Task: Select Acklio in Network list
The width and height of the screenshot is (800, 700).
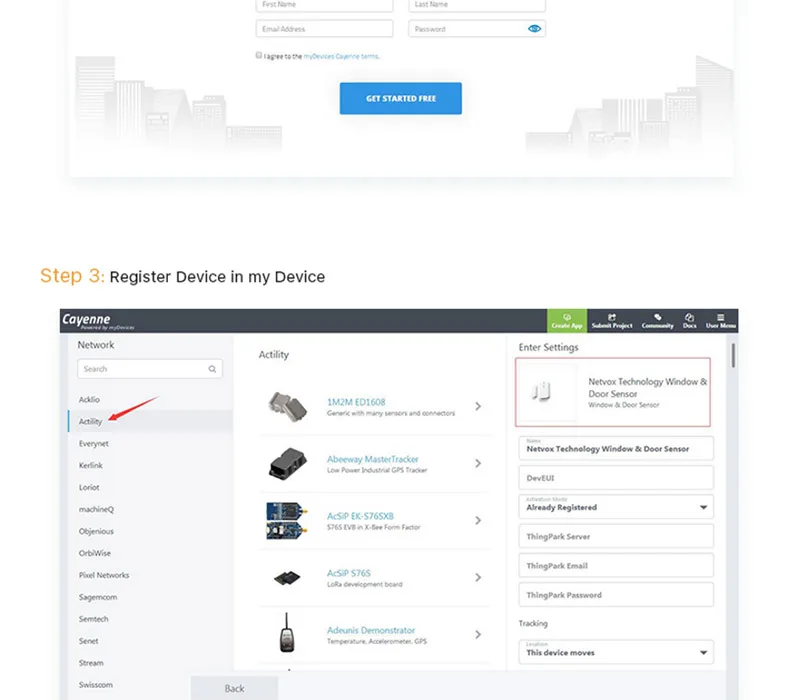Action: [x=89, y=399]
